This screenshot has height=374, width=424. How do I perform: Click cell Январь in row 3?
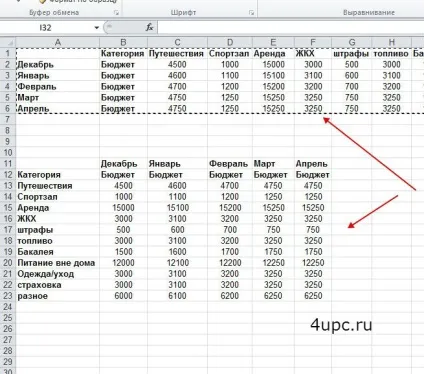point(58,76)
